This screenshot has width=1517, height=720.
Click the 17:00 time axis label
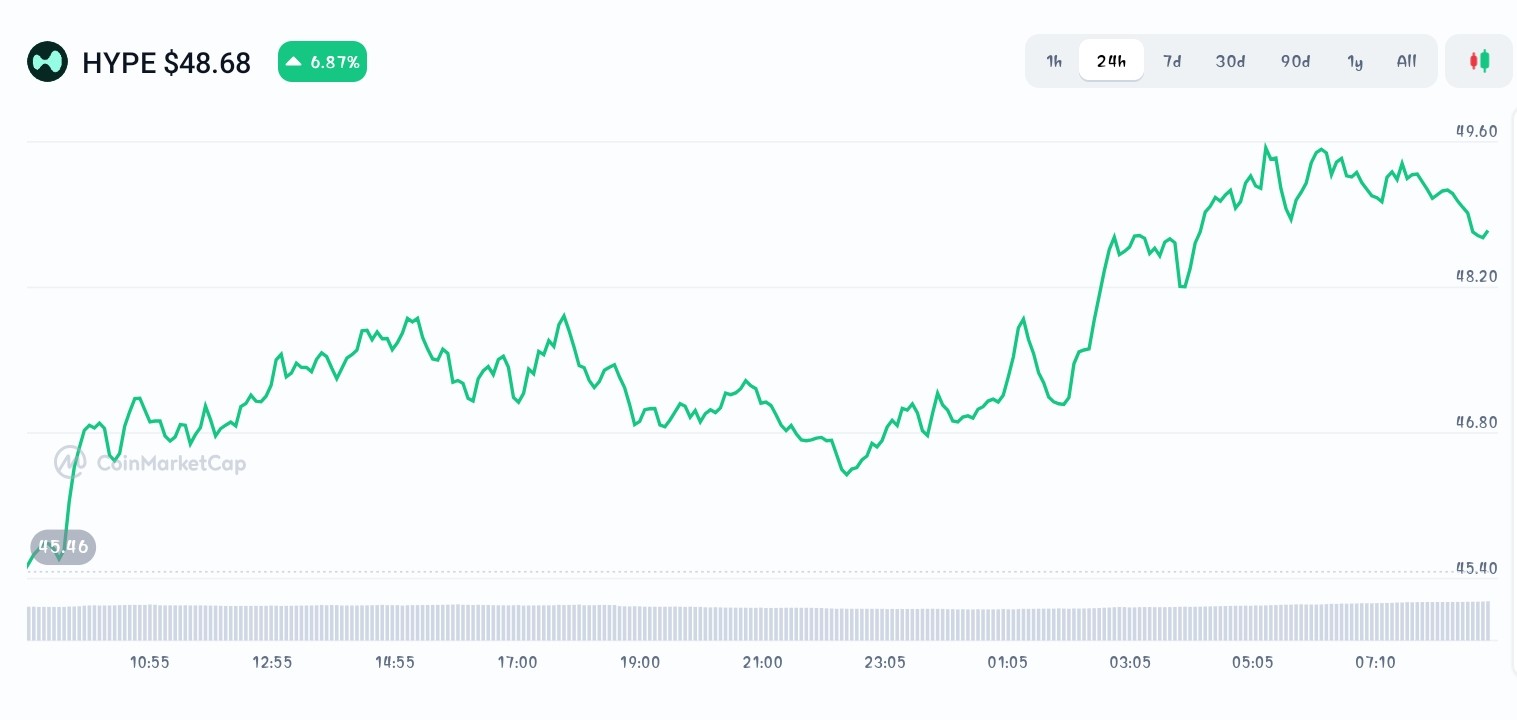click(x=517, y=662)
